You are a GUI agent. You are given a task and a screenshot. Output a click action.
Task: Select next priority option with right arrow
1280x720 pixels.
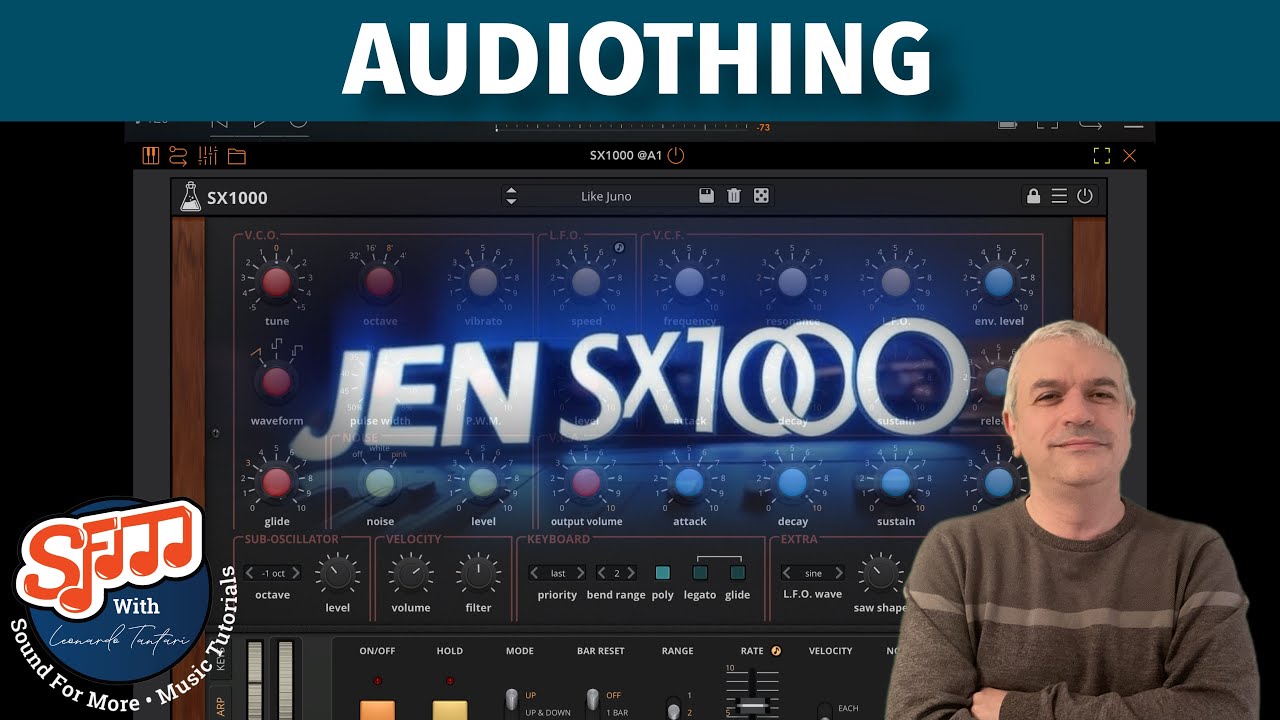coord(581,573)
